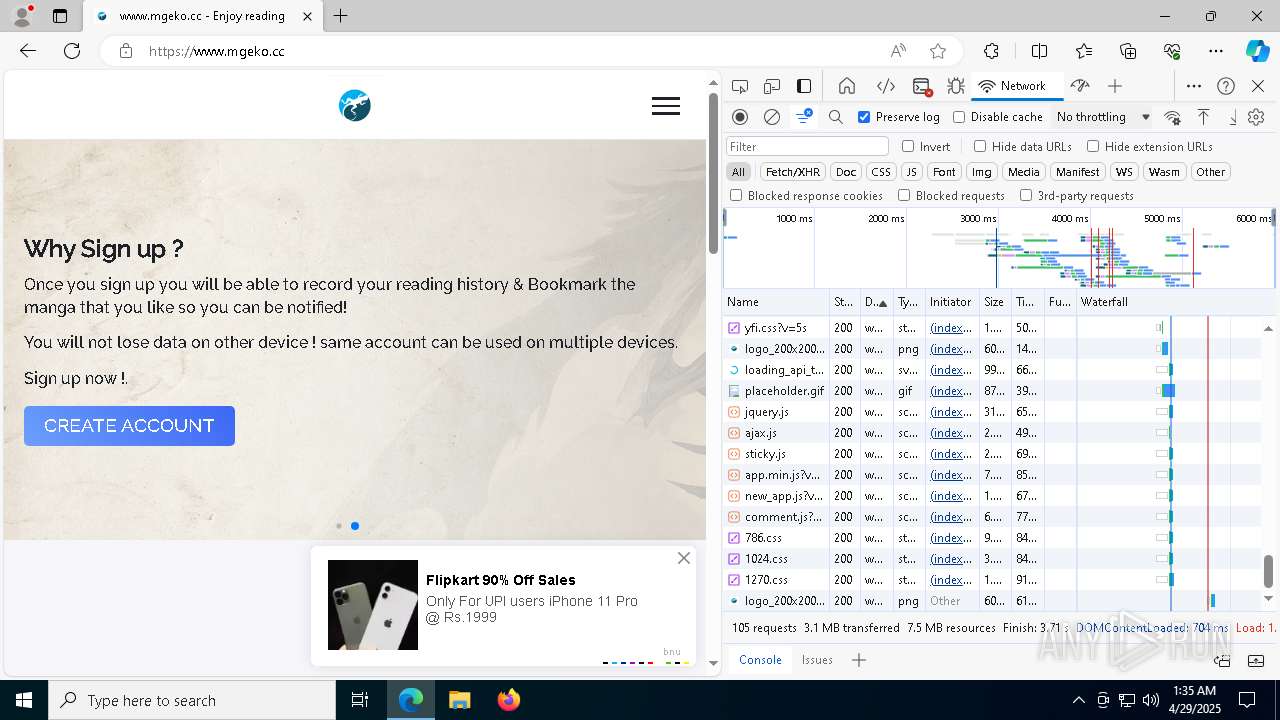Select second carousel dot indicator
This screenshot has height=720, width=1280.
click(x=355, y=526)
